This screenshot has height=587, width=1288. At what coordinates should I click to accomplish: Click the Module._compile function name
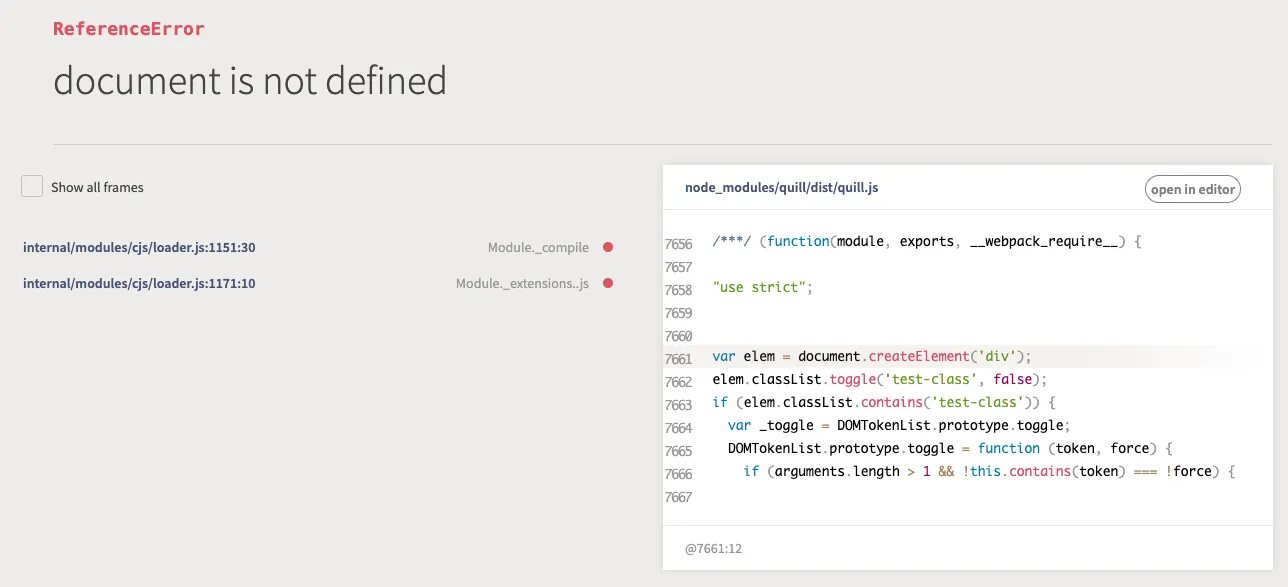[x=538, y=247]
